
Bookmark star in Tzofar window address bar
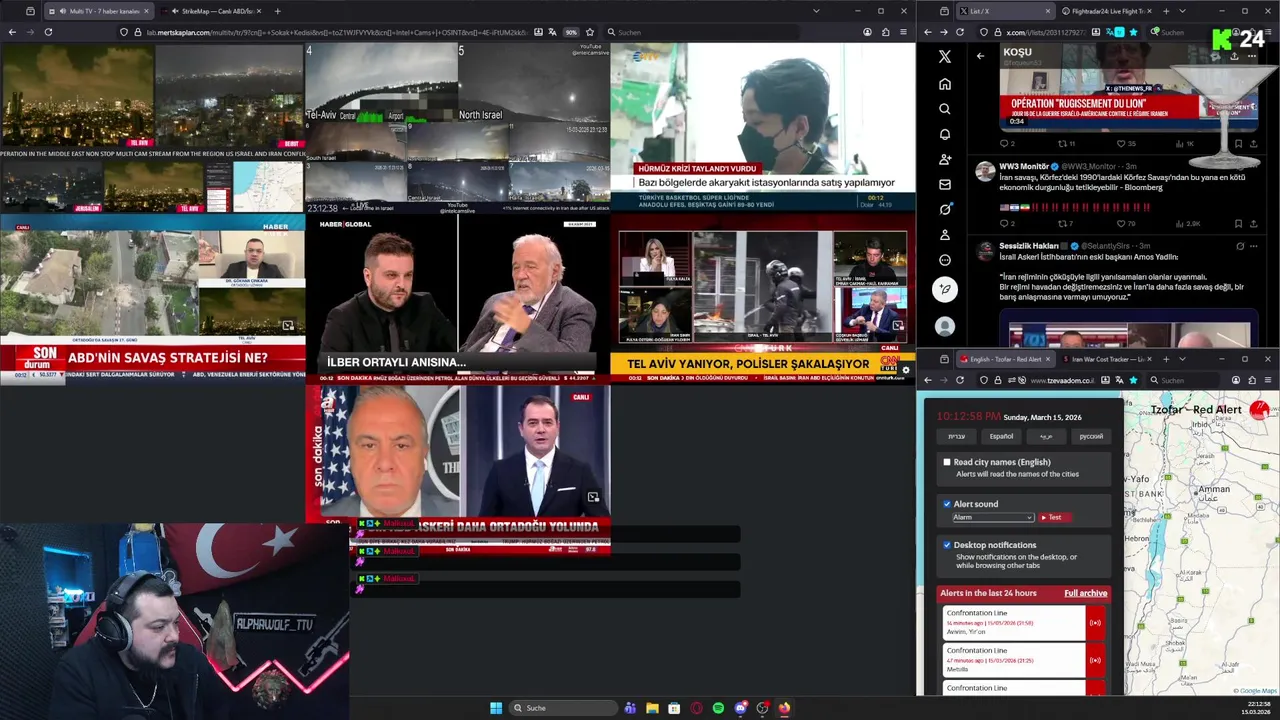coord(1133,380)
